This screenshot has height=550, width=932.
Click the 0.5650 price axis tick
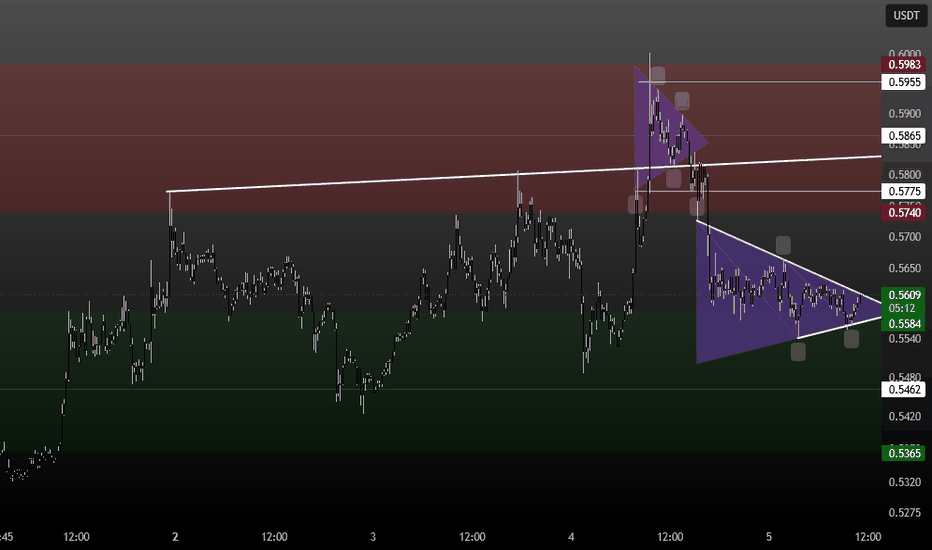pyautogui.click(x=904, y=268)
